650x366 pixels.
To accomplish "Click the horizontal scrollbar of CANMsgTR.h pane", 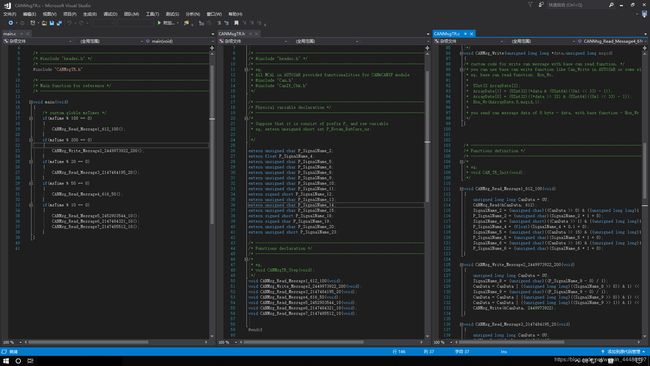I will tap(303, 342).
